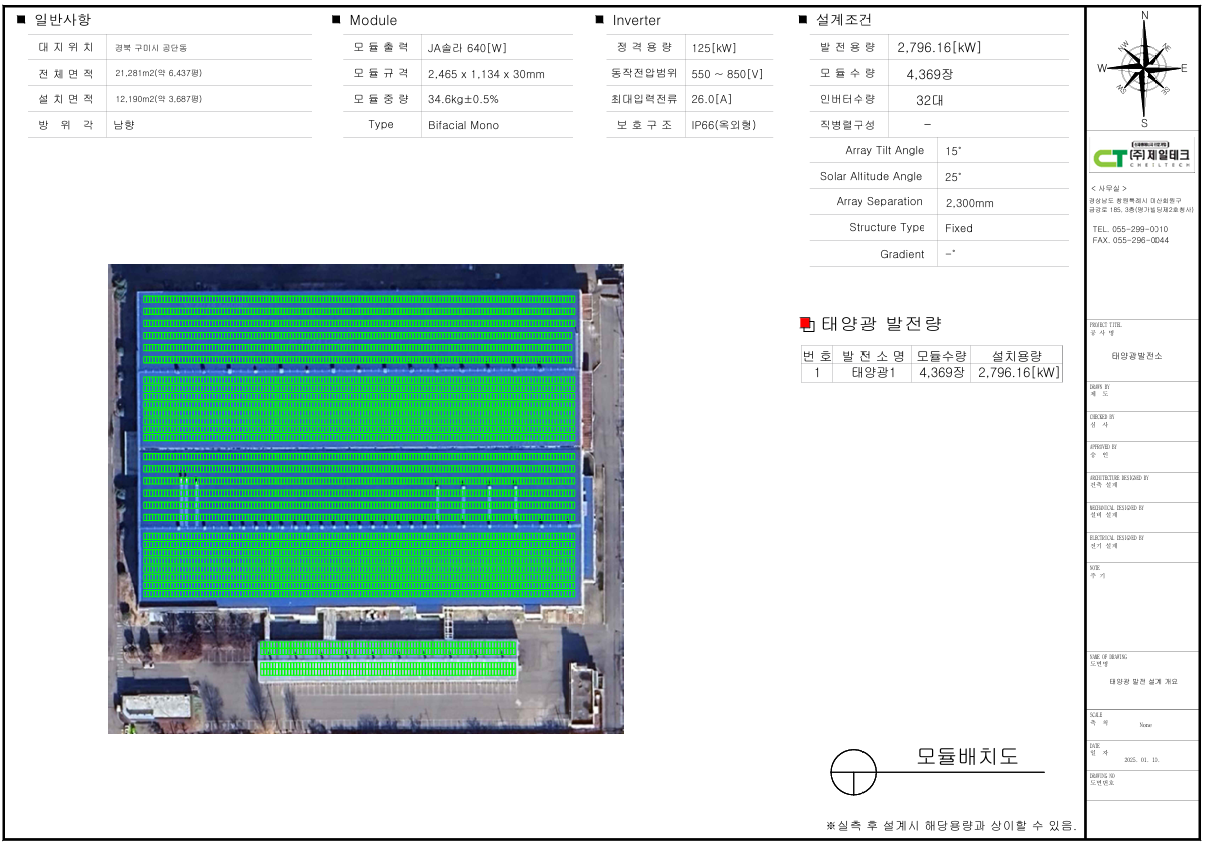Click the black bullet next to Inverter
The height and width of the screenshot is (852, 1207).
pos(600,19)
